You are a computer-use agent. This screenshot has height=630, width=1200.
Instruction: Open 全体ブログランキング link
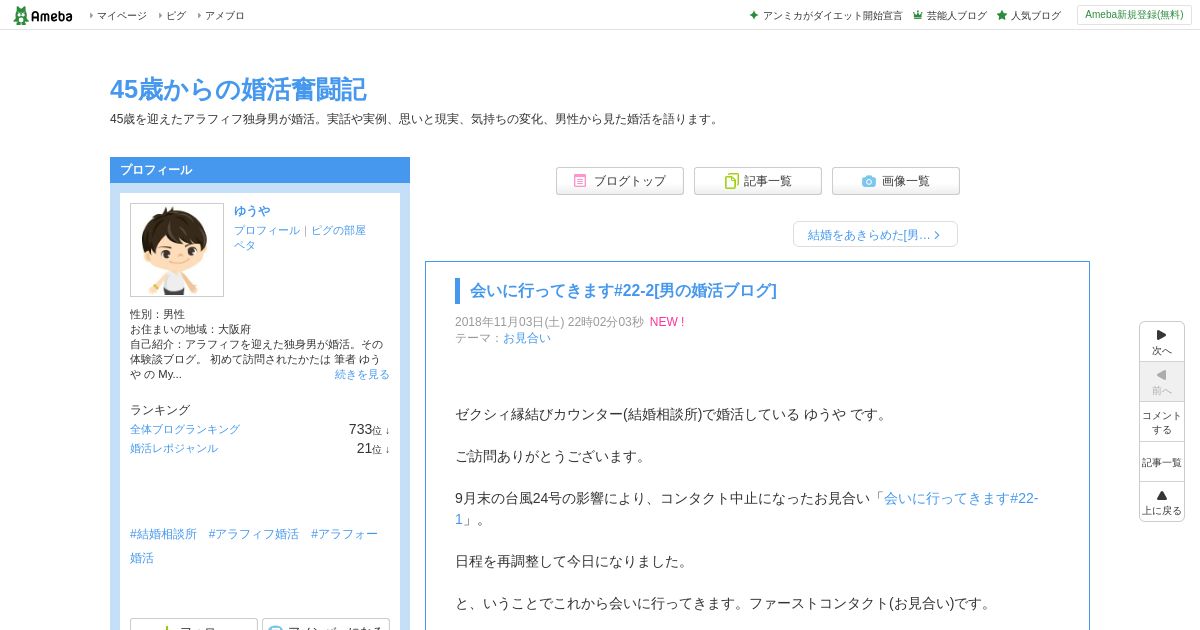tap(185, 429)
